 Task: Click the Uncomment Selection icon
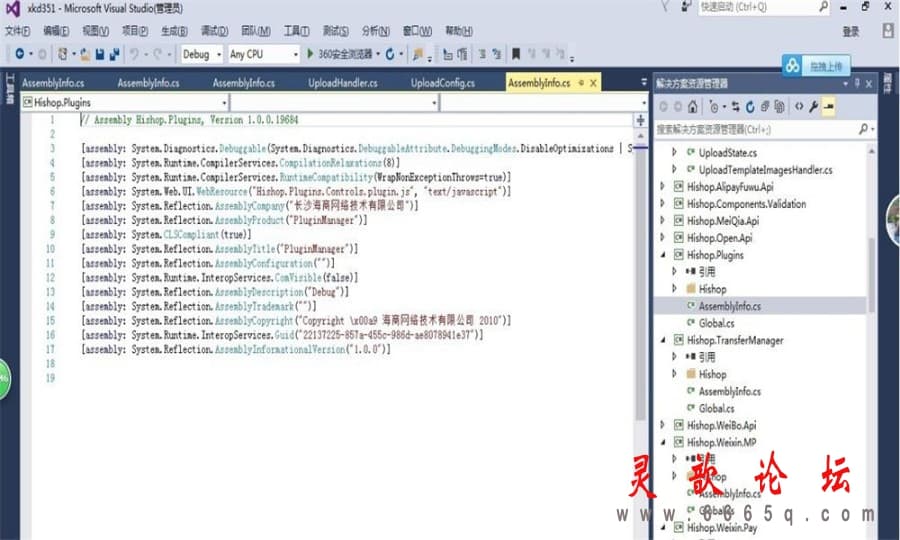pos(496,55)
